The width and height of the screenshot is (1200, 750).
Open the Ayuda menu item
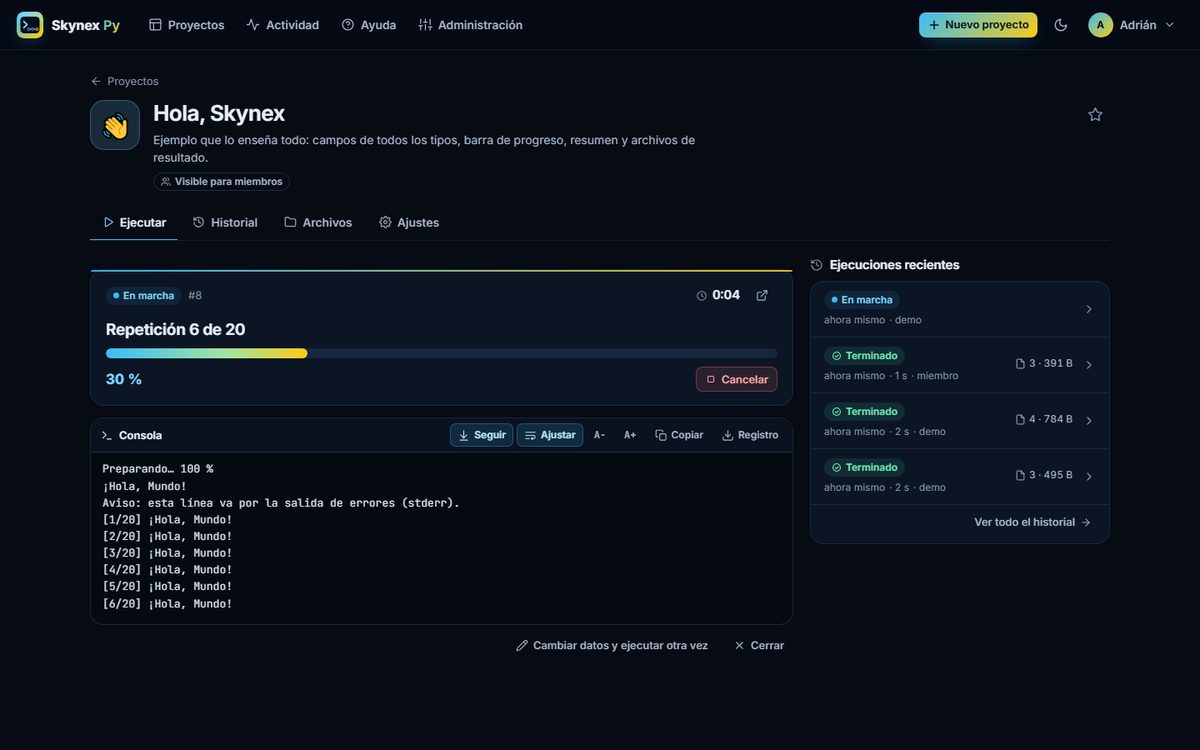(x=368, y=25)
